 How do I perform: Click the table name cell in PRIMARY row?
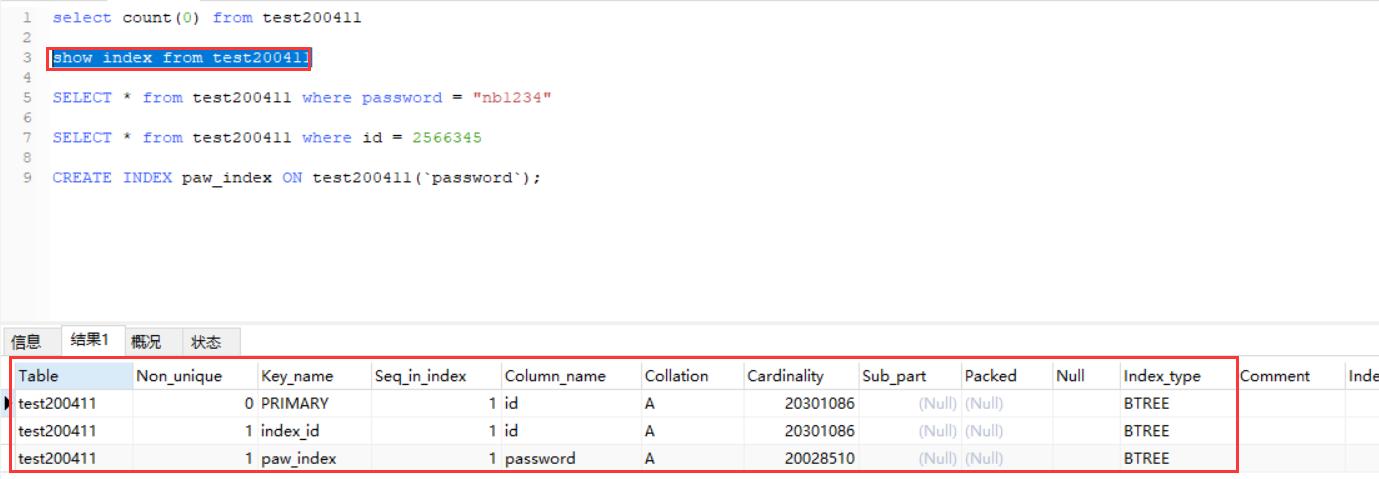click(73, 403)
